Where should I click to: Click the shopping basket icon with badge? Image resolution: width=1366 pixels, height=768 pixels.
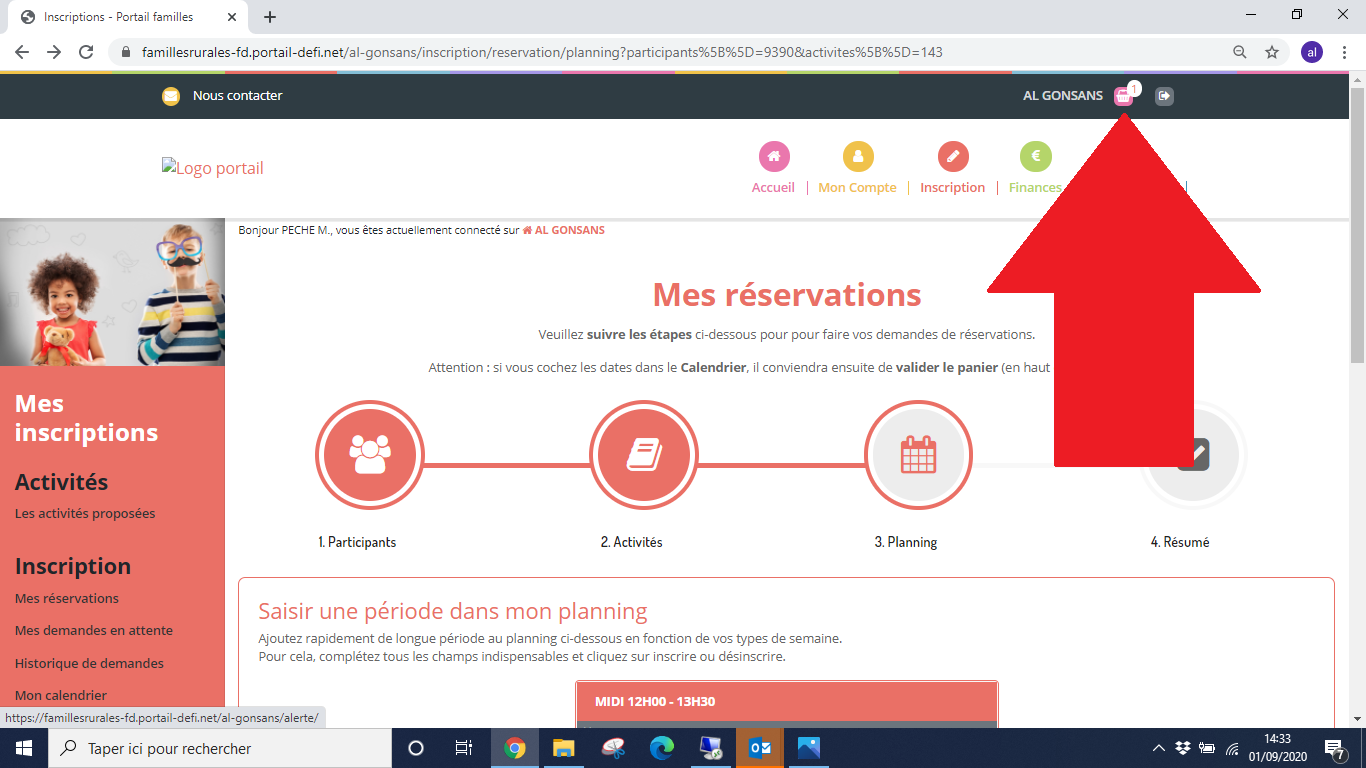pyautogui.click(x=1124, y=96)
